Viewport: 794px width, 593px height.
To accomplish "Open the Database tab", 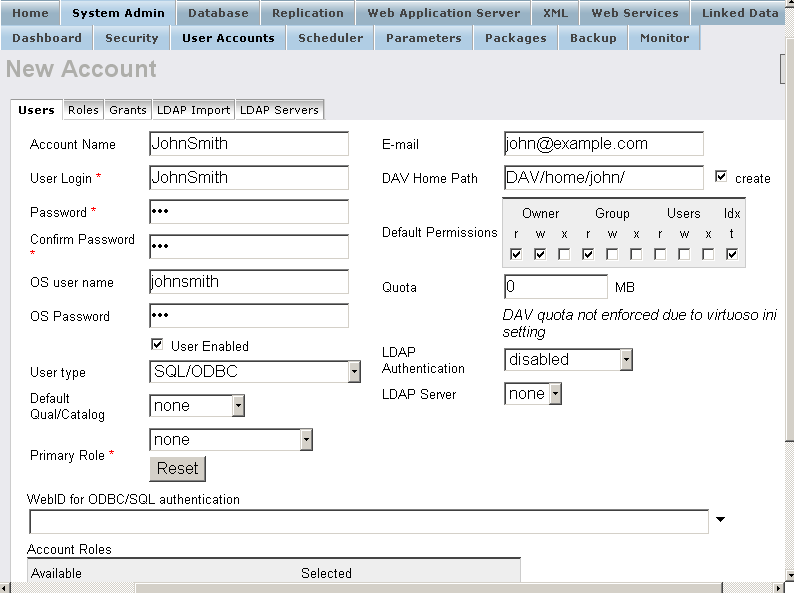I will tap(218, 13).
